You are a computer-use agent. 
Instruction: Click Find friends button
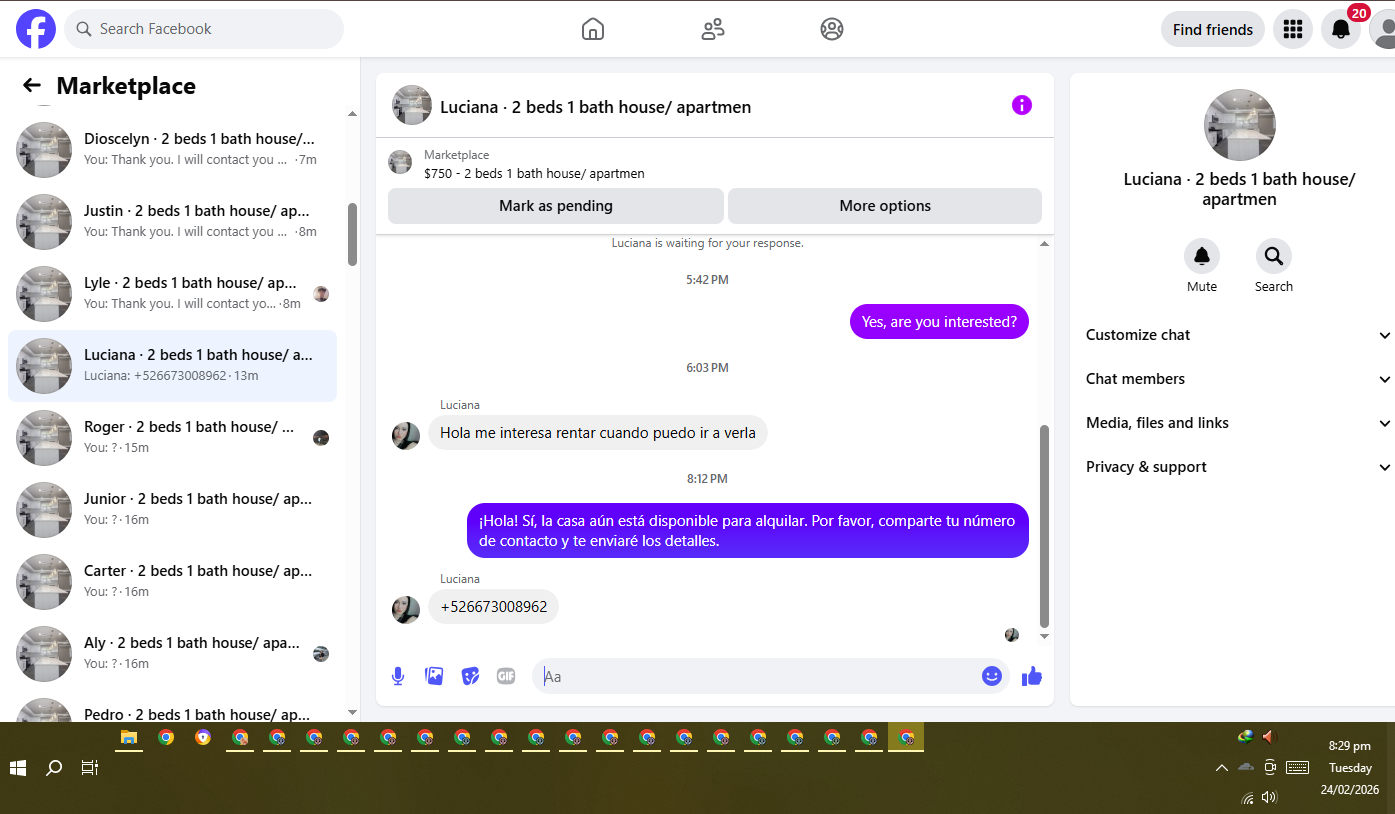1213,29
